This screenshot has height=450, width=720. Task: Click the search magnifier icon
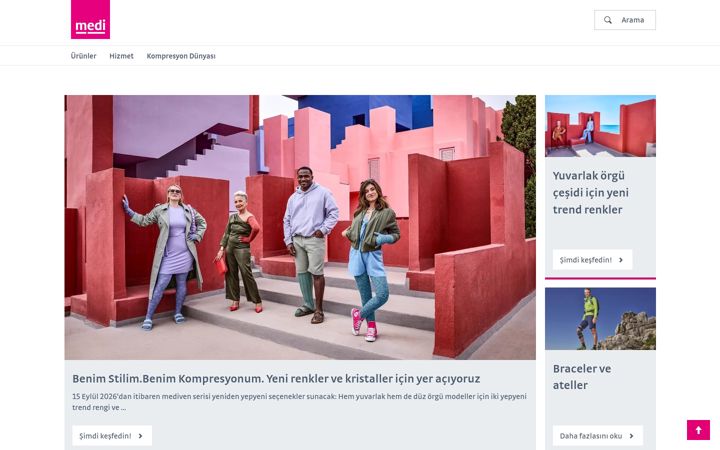[608, 20]
